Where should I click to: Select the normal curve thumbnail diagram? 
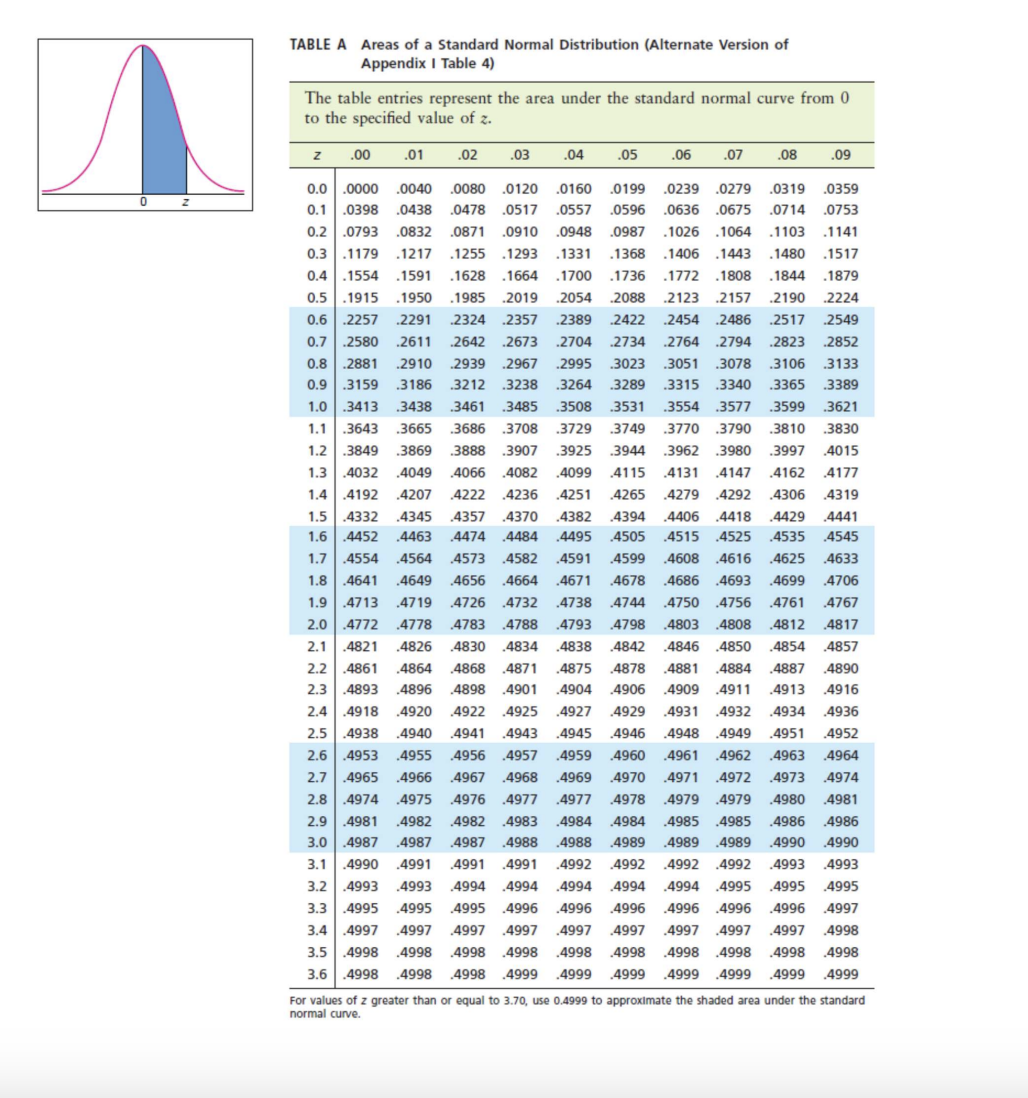click(x=145, y=120)
